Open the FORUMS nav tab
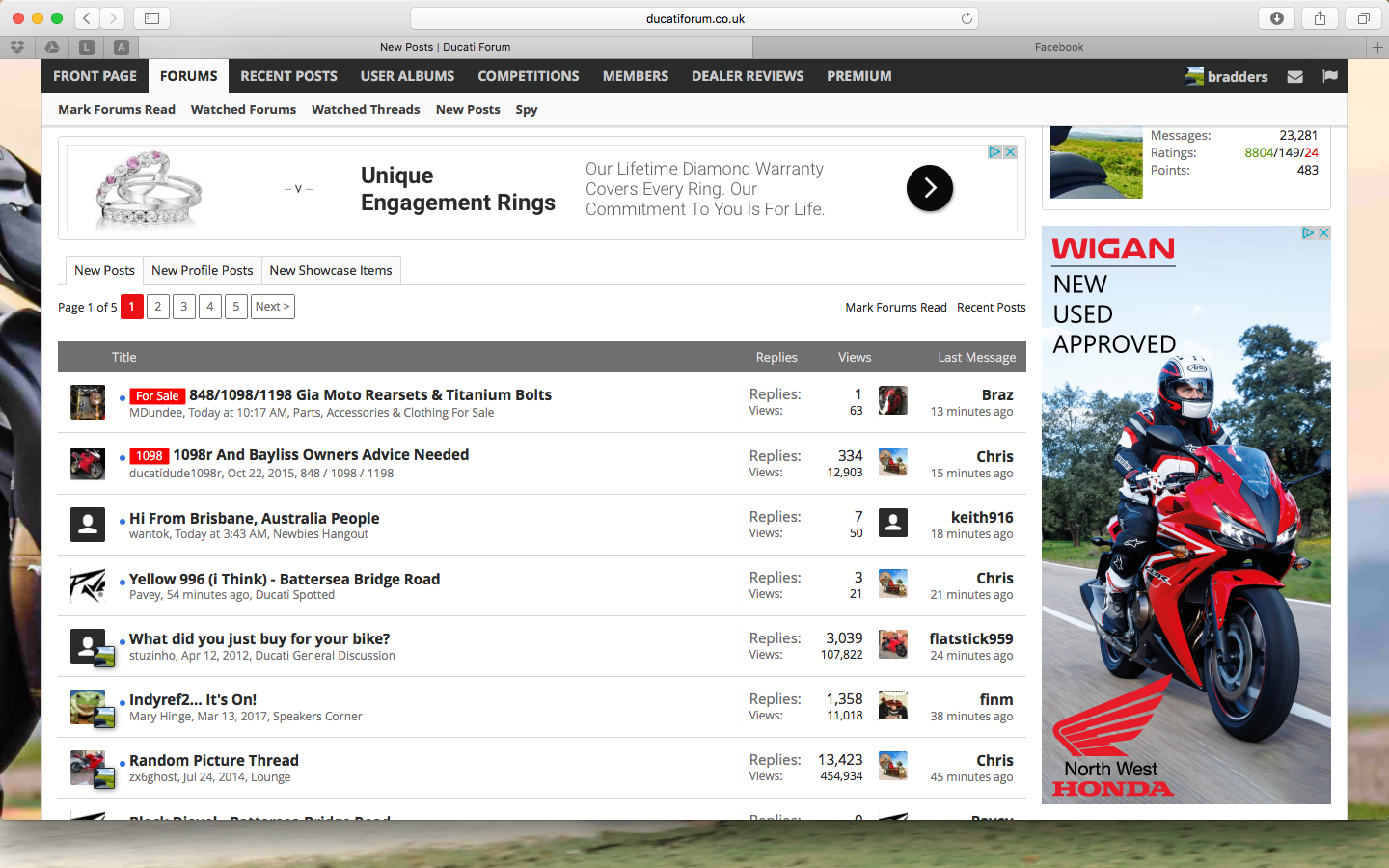1389x868 pixels. (x=189, y=76)
